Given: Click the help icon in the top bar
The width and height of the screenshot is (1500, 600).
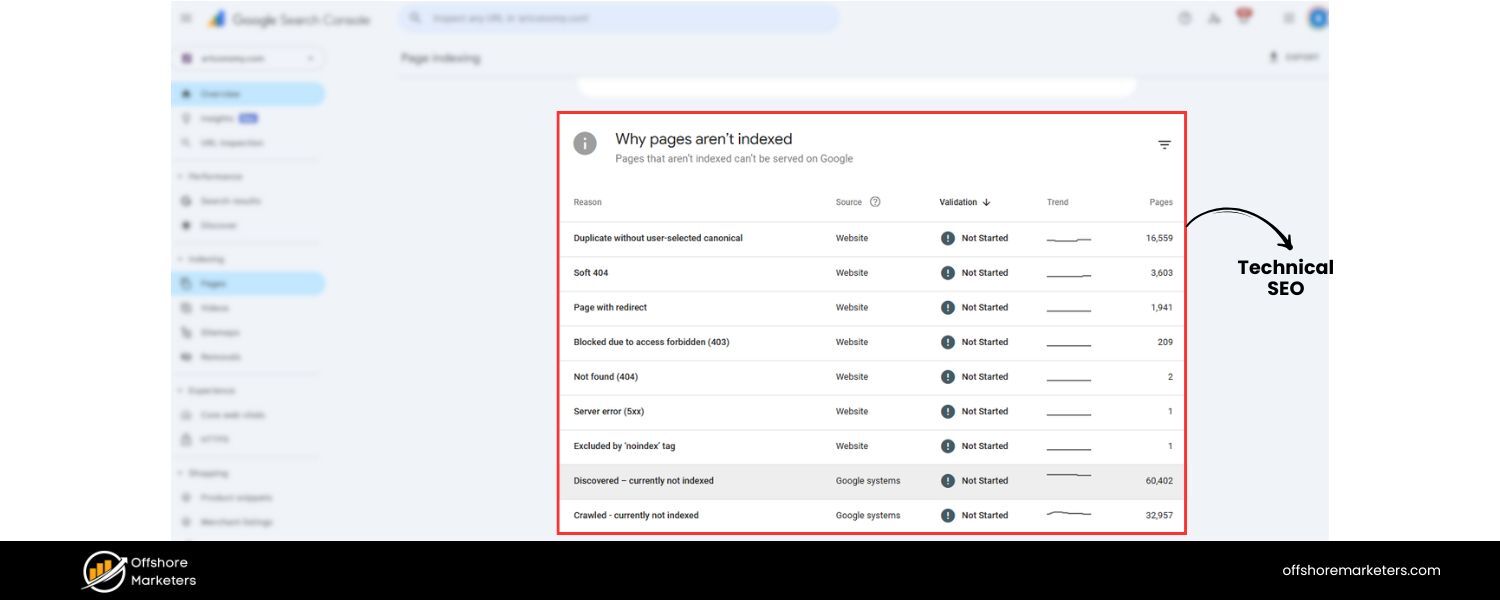Looking at the screenshot, I should (1186, 17).
